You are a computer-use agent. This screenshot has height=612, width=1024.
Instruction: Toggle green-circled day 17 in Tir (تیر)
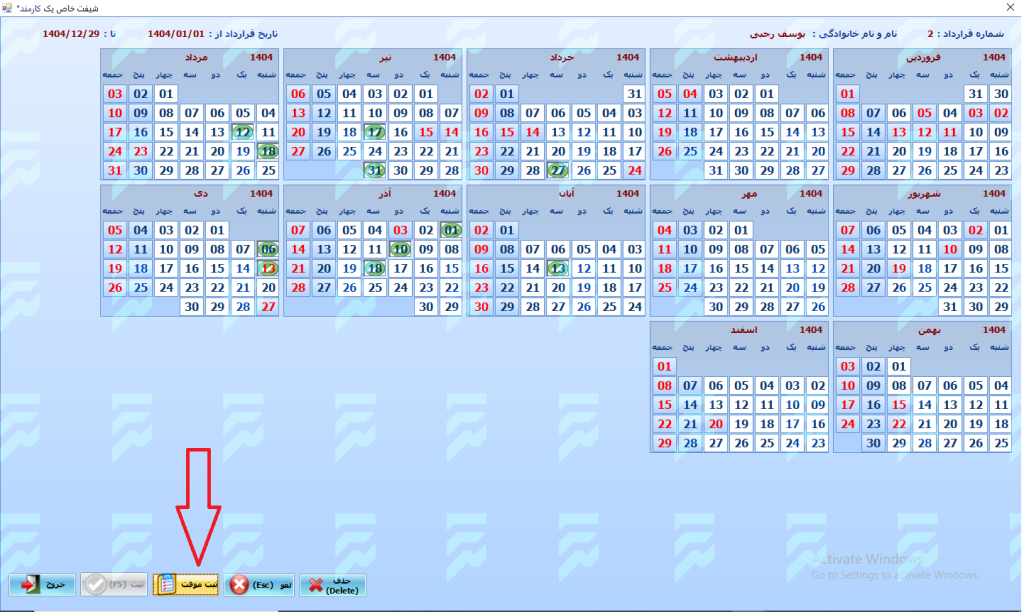(375, 132)
